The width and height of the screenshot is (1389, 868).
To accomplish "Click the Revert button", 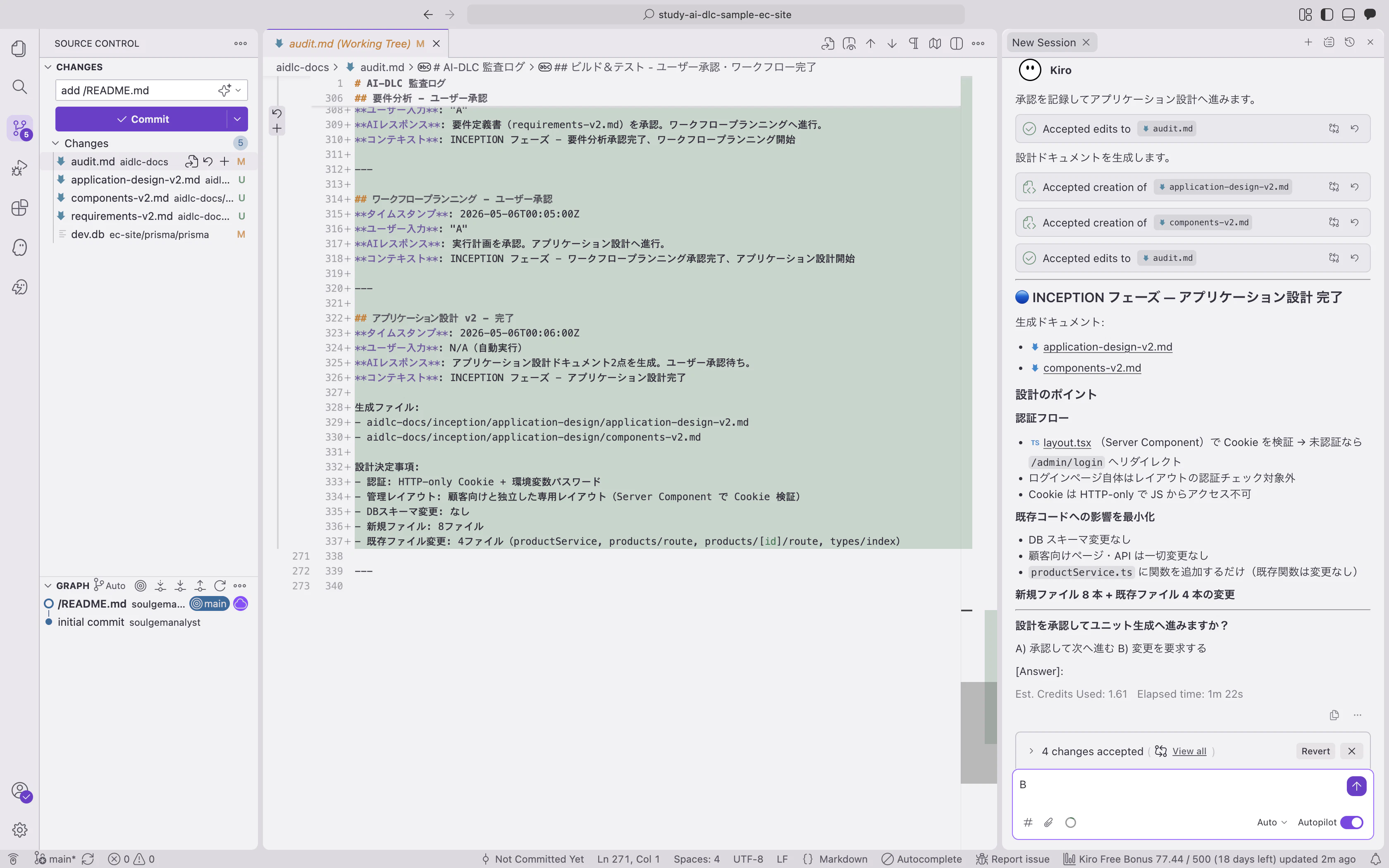I will [x=1315, y=751].
